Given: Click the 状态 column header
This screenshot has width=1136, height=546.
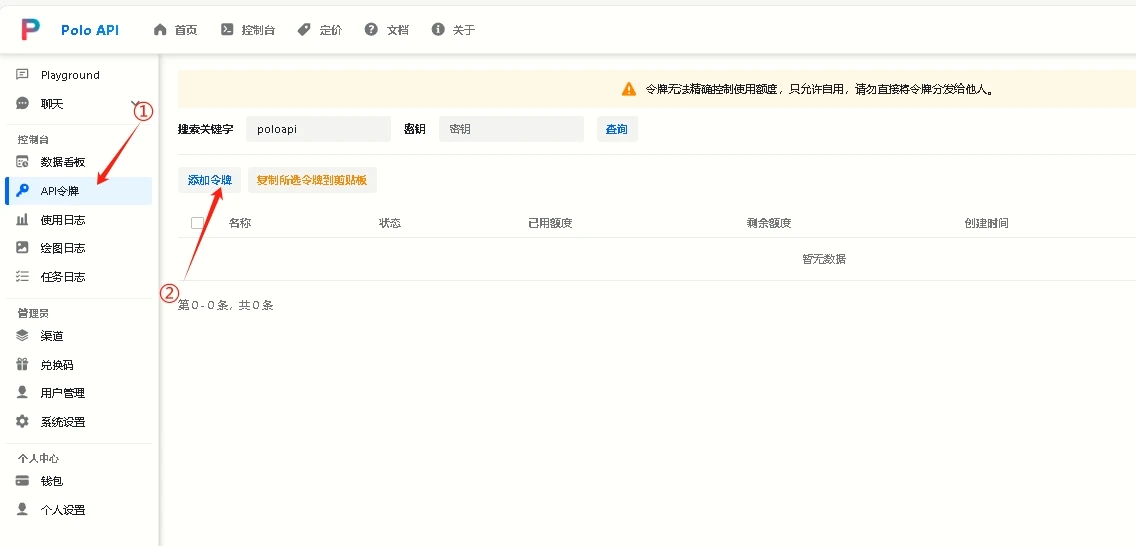Looking at the screenshot, I should point(390,222).
